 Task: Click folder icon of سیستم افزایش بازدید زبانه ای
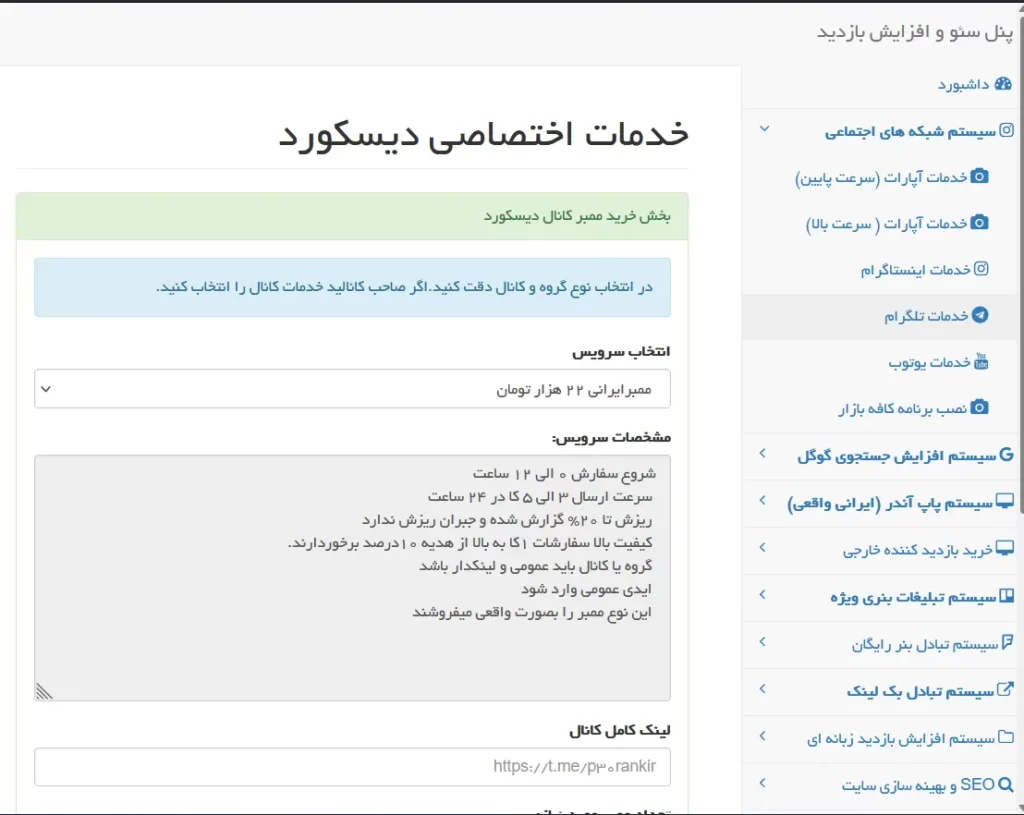click(1006, 737)
